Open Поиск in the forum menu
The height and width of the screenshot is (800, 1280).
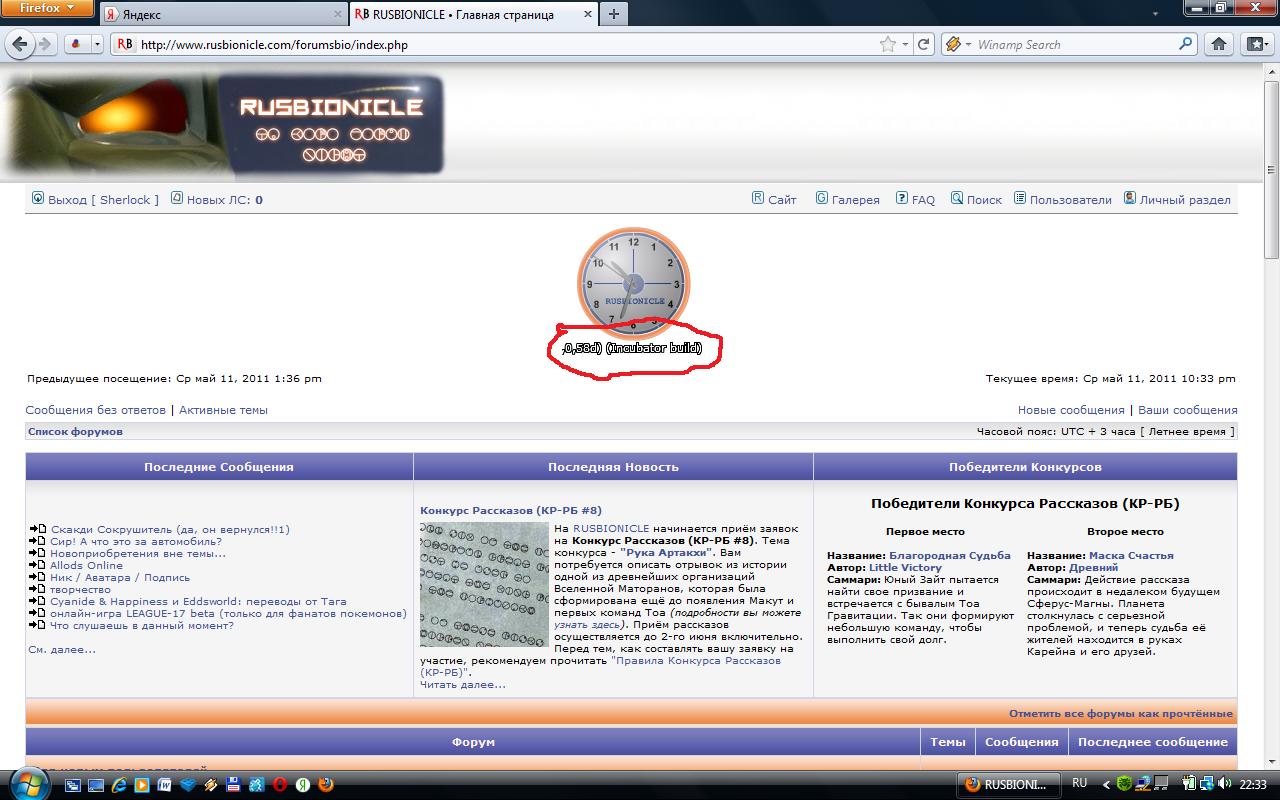pos(976,199)
